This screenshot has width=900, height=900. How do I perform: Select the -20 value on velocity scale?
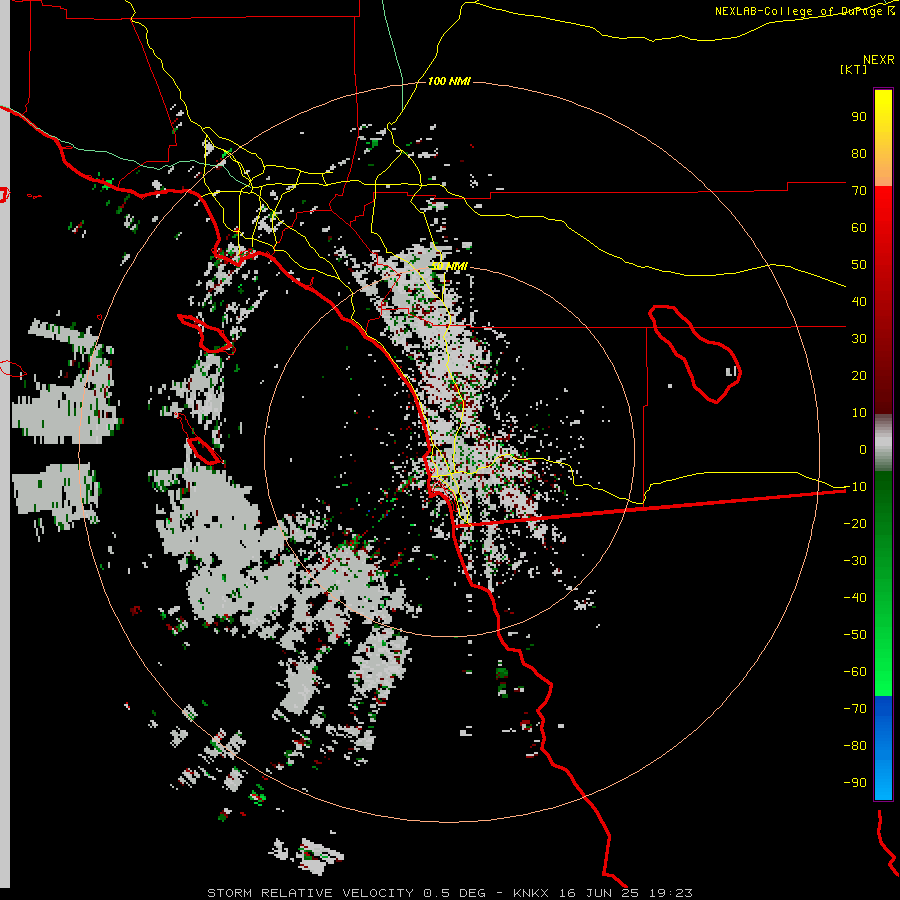click(855, 523)
